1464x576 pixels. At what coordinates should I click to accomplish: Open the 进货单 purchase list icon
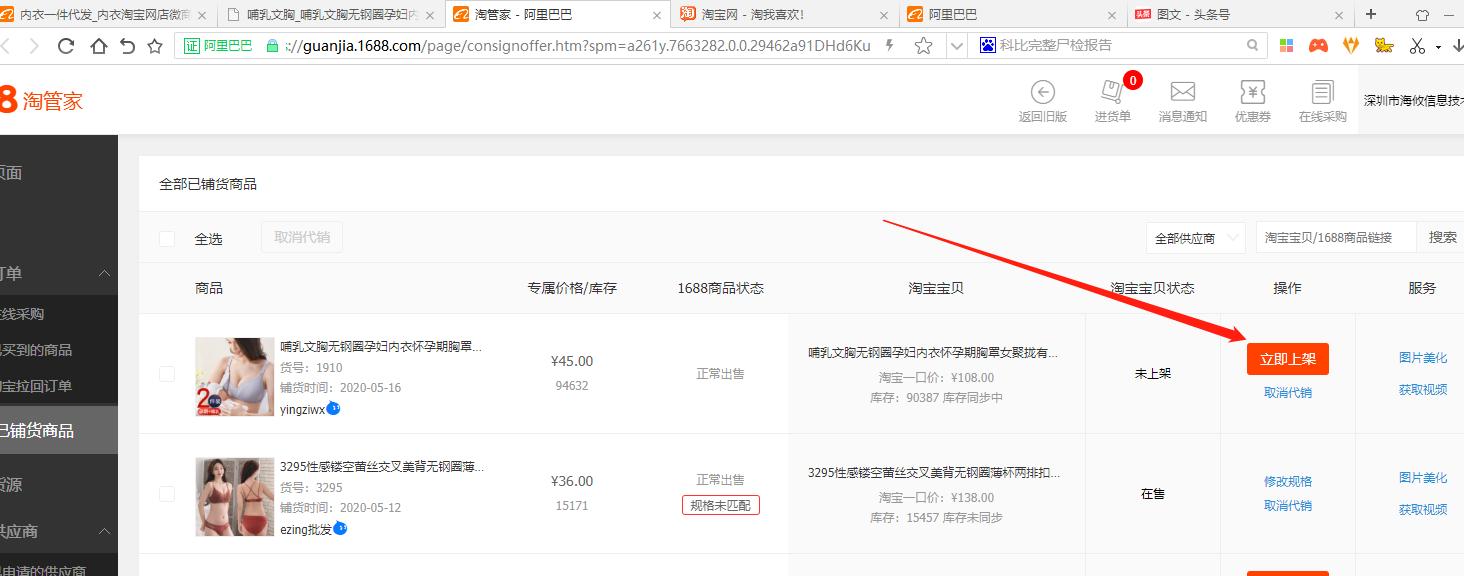tap(1112, 100)
